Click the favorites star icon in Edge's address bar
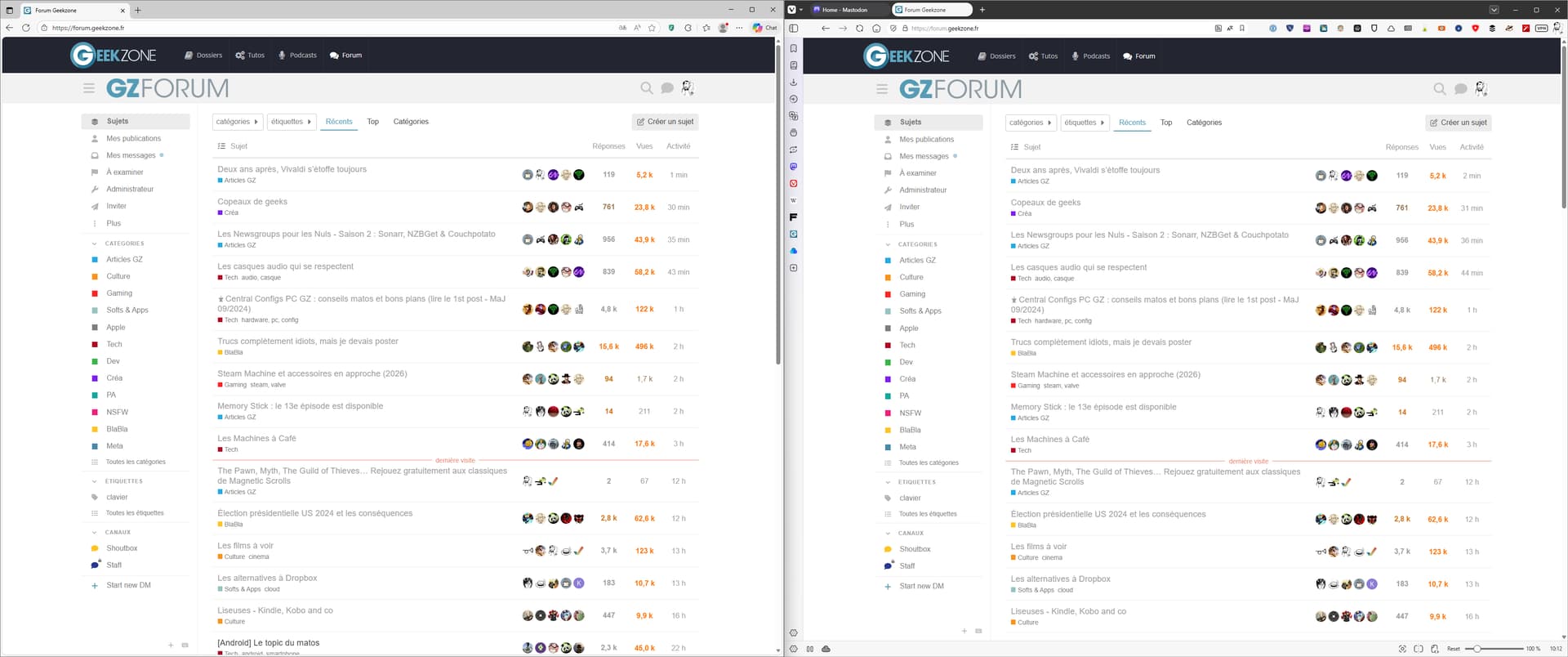Viewport: 1568px width, 657px height. tap(652, 28)
